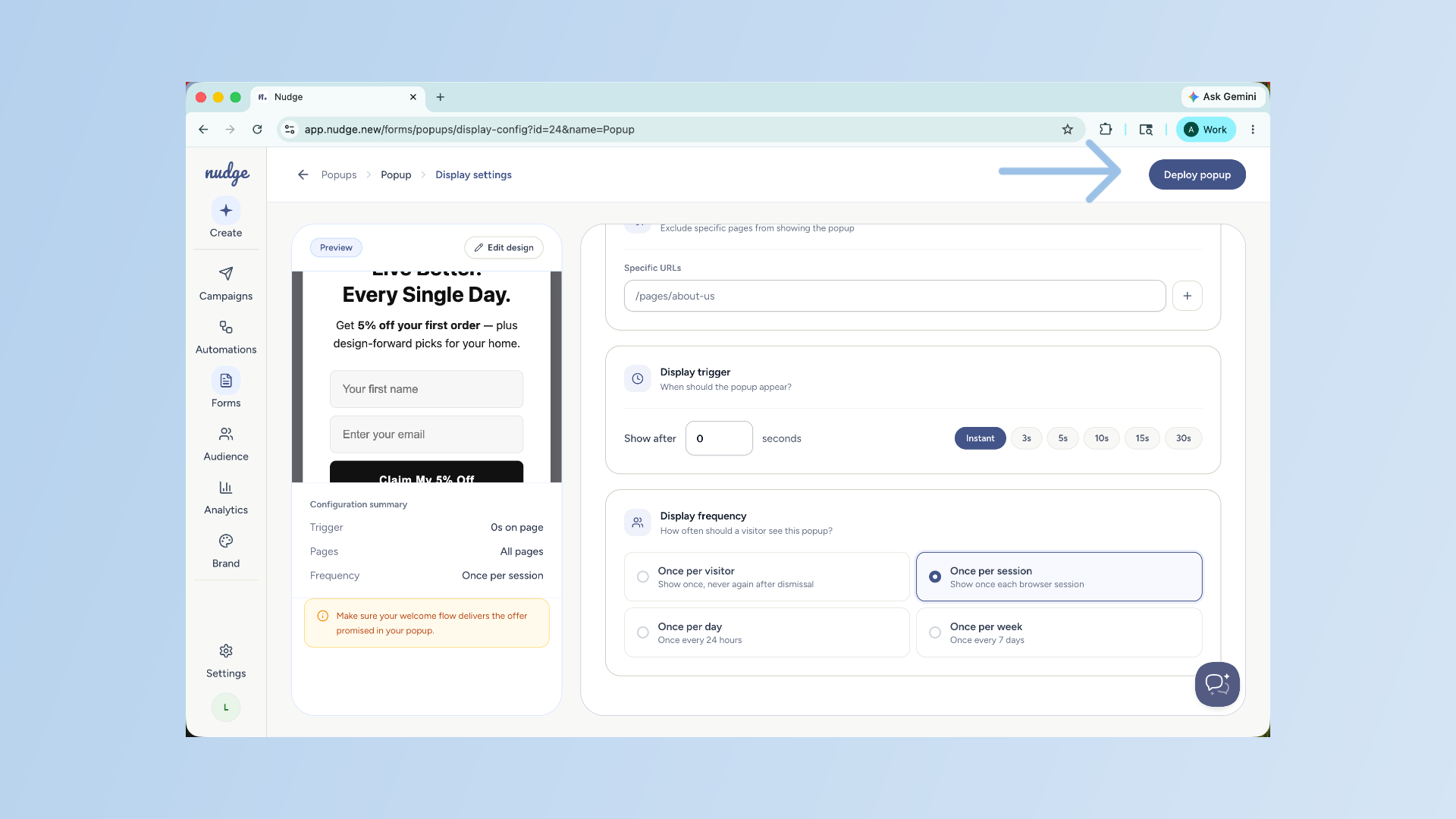Select the Nudge browser tab
The image size is (1456, 819).
pyautogui.click(x=337, y=97)
